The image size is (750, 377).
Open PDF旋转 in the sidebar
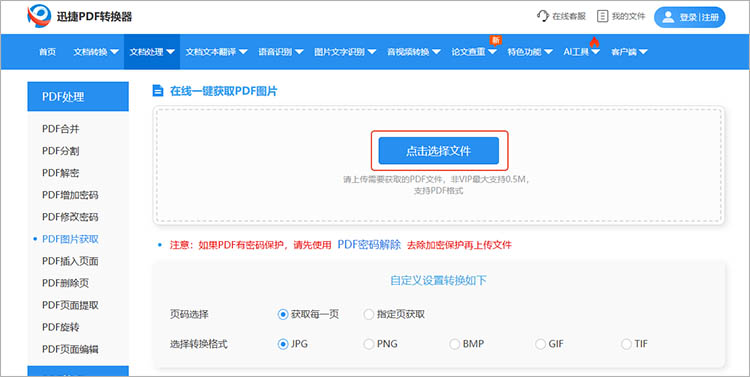coord(61,327)
